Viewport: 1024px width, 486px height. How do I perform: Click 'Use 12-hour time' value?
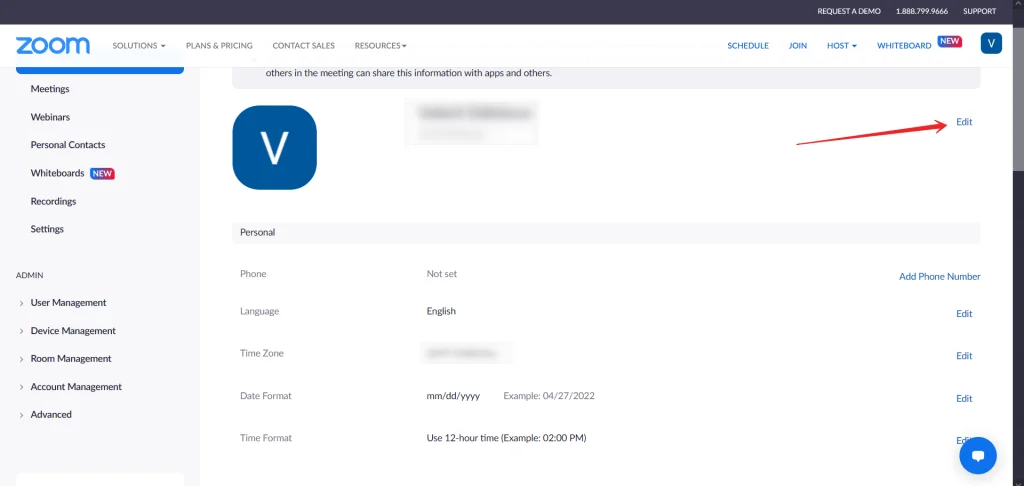point(506,438)
